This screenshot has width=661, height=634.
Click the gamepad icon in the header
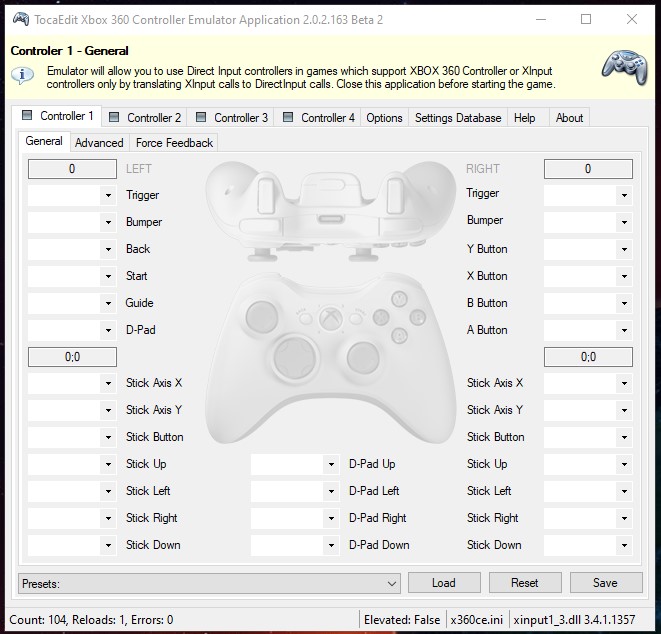(x=623, y=67)
